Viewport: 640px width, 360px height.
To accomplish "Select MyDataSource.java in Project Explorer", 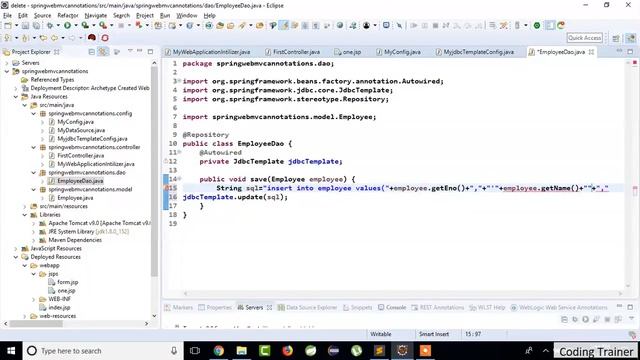I will coord(81,131).
